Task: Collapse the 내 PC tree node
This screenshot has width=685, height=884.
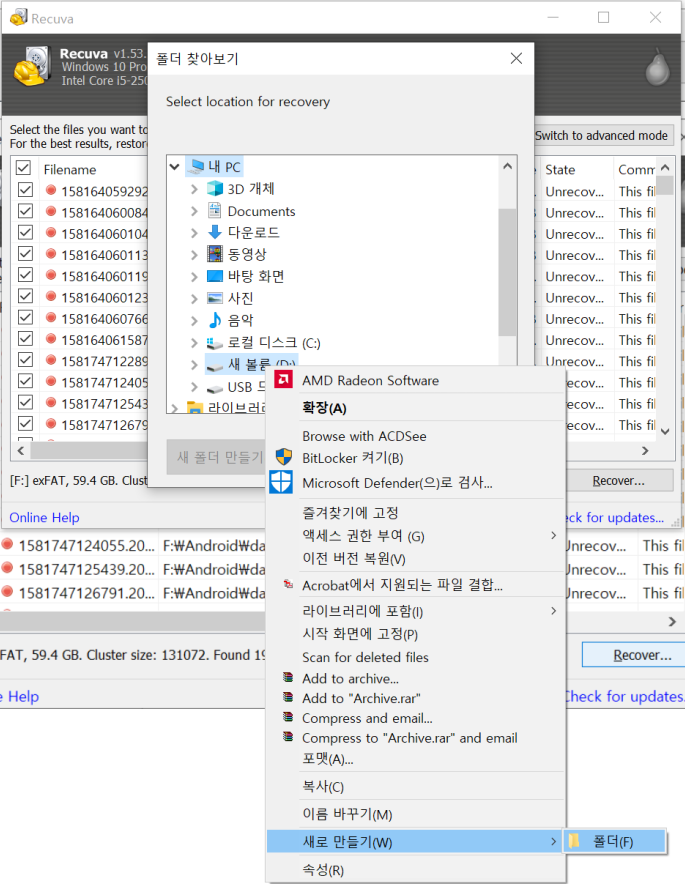Action: [x=175, y=167]
